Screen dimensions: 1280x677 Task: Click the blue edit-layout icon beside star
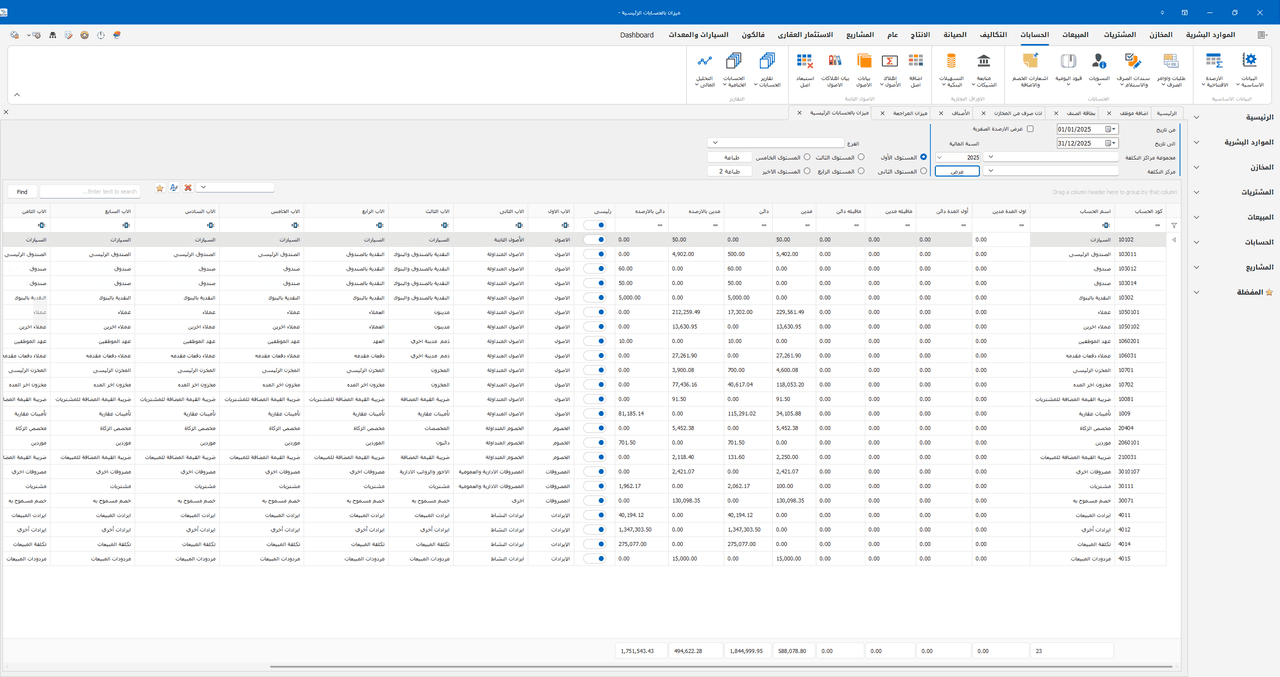tap(174, 188)
